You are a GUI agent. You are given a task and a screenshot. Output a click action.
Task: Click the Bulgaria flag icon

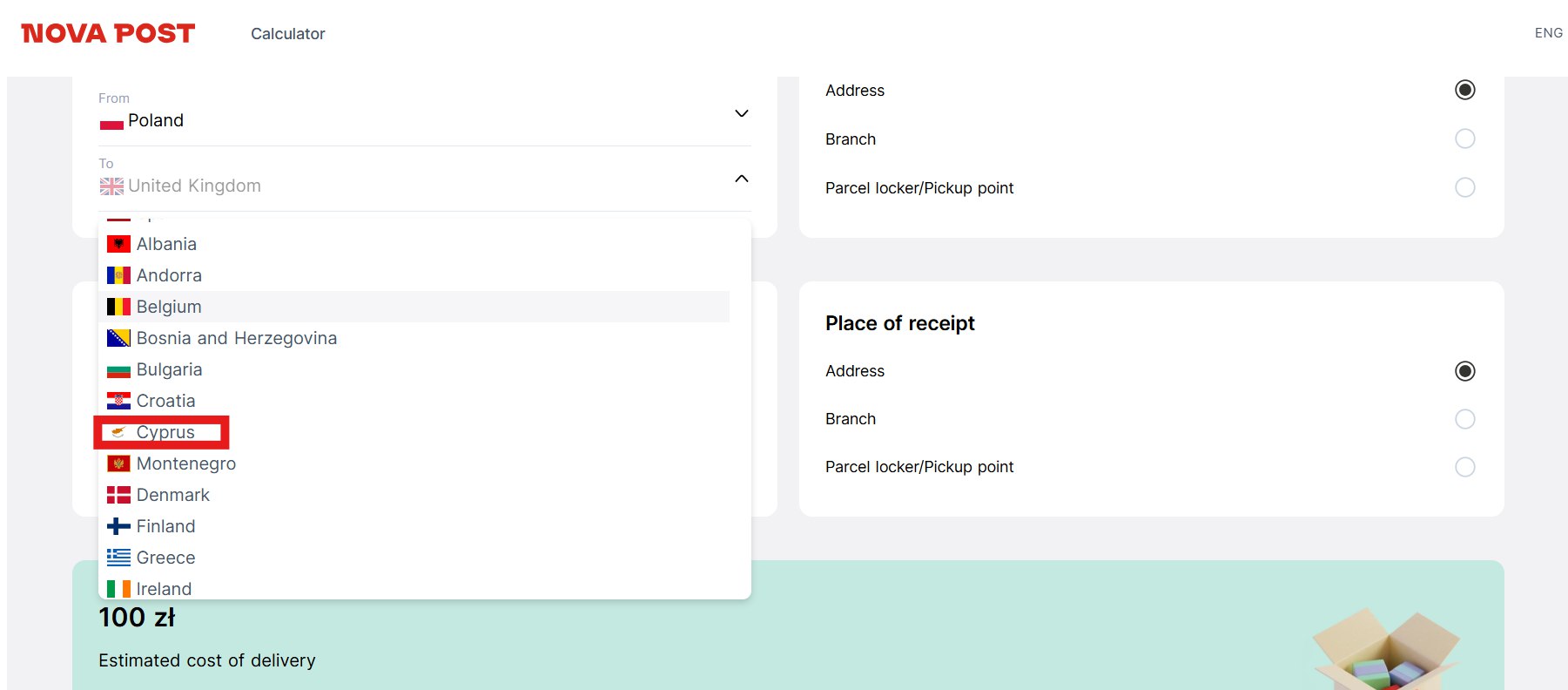click(118, 370)
